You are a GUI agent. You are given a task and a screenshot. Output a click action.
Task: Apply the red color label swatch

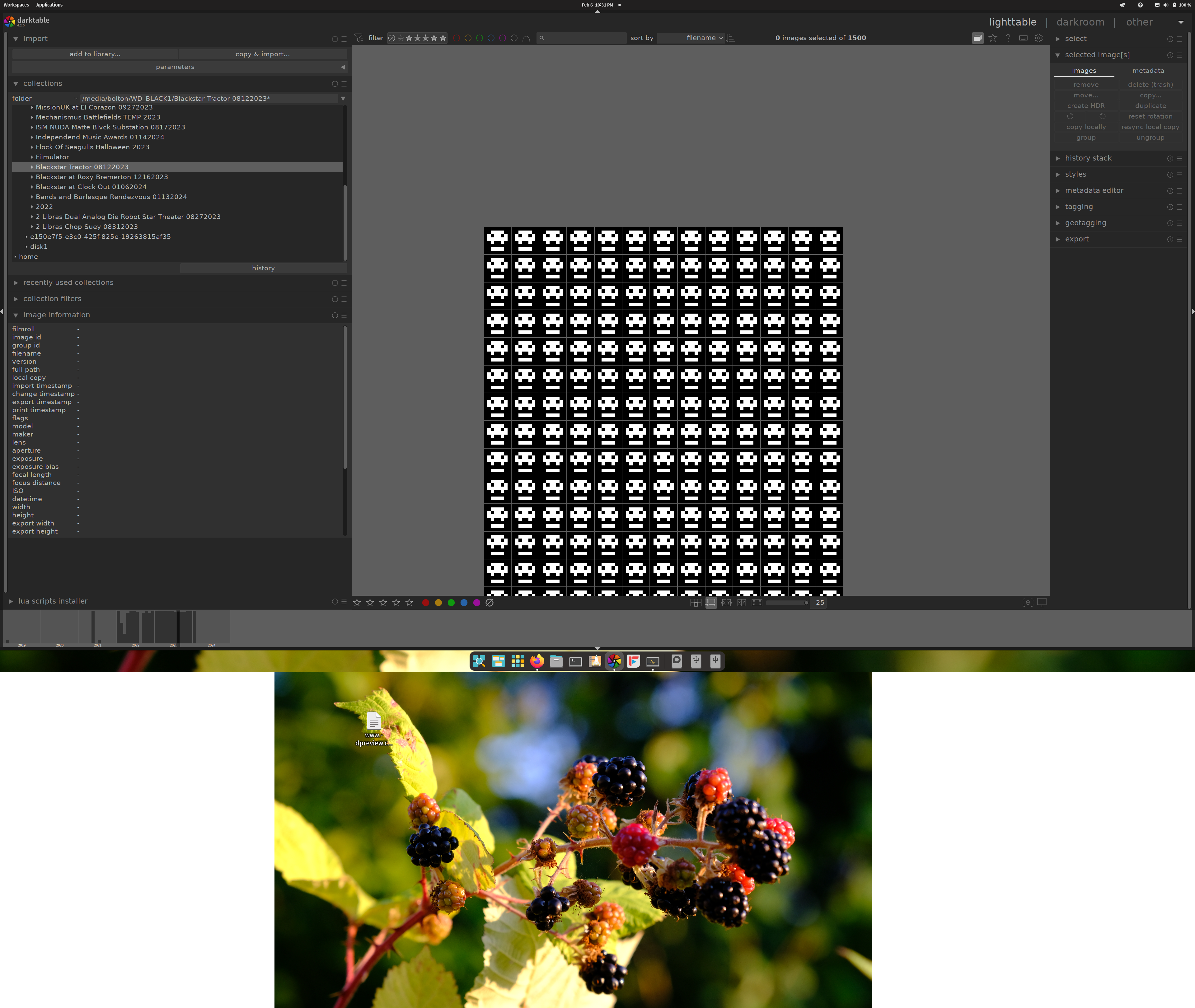[x=425, y=602]
